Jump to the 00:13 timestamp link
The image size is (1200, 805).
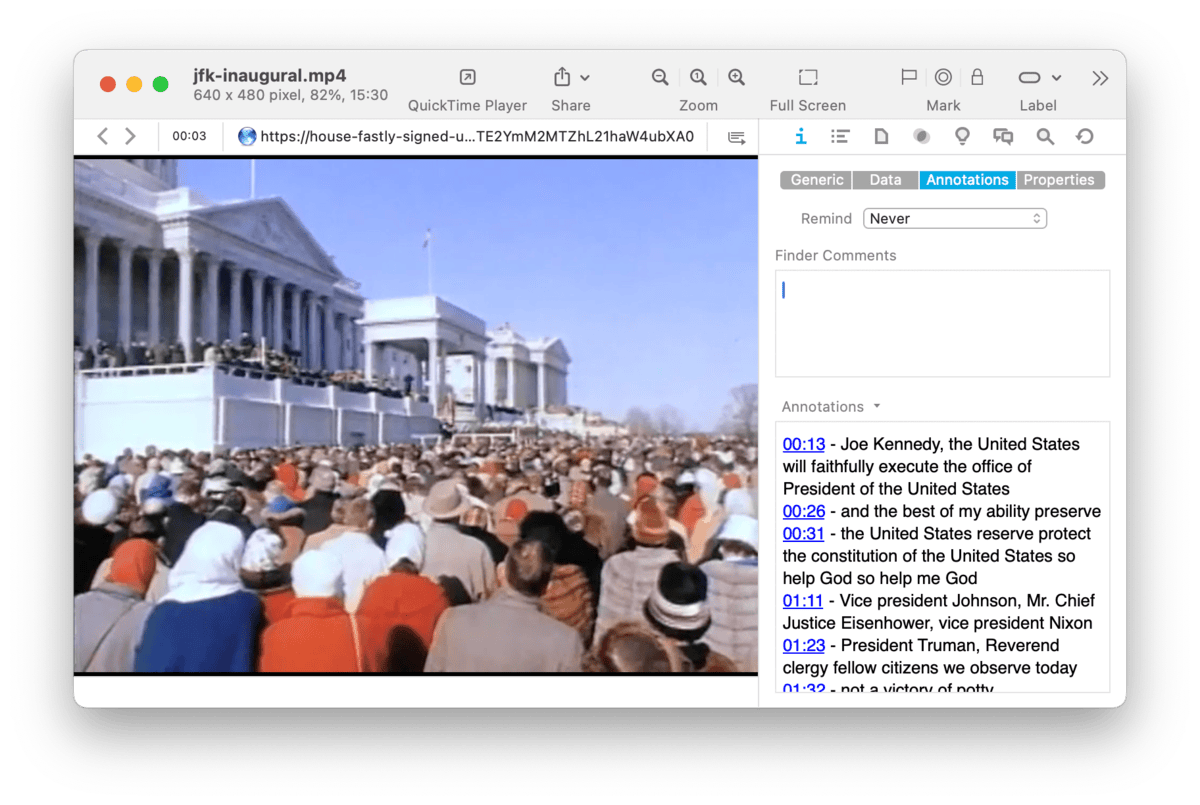pos(803,444)
